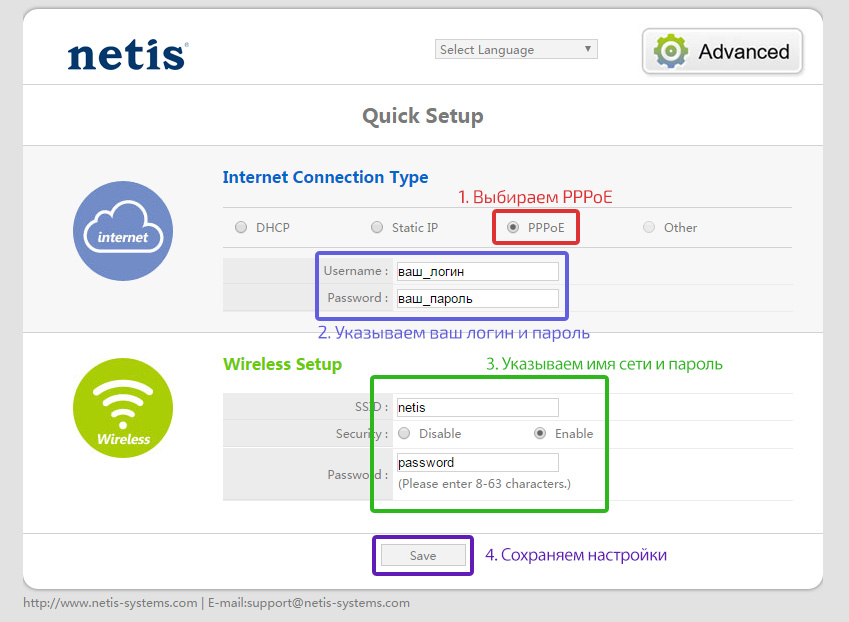Click the Save button
The width and height of the screenshot is (849, 622).
[423, 555]
